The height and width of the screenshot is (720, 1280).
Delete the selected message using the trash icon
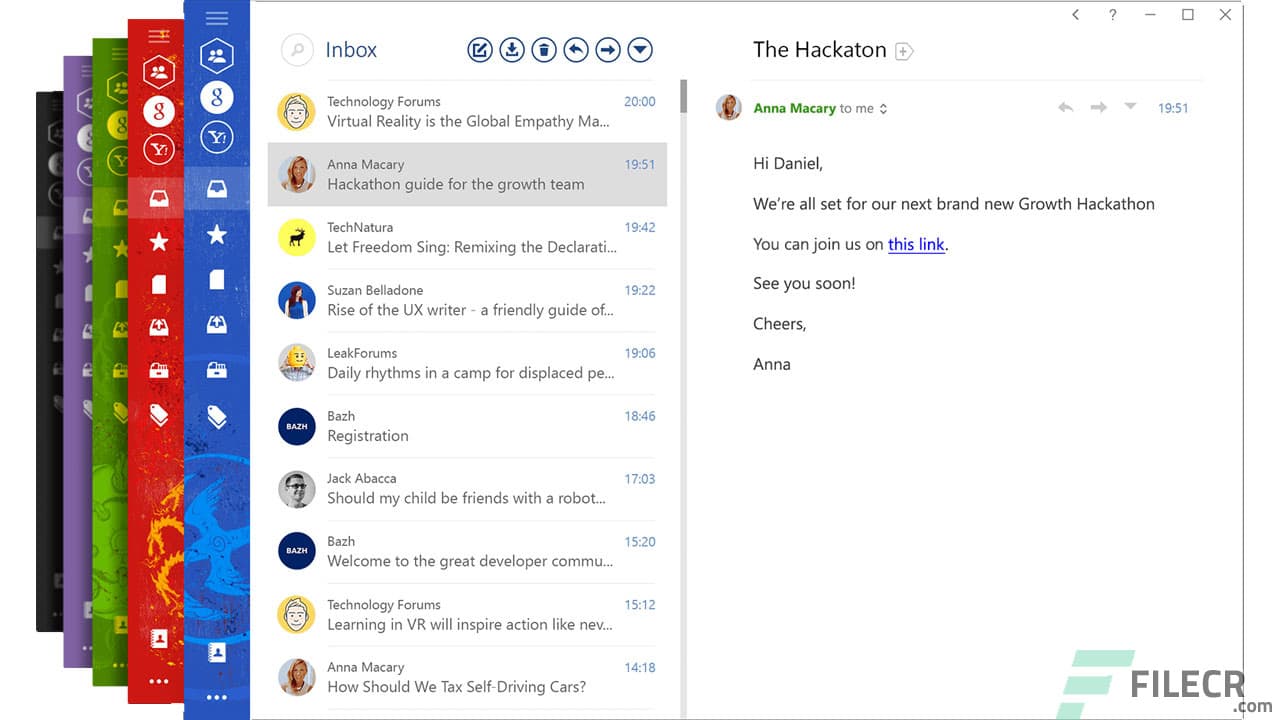pyautogui.click(x=544, y=49)
